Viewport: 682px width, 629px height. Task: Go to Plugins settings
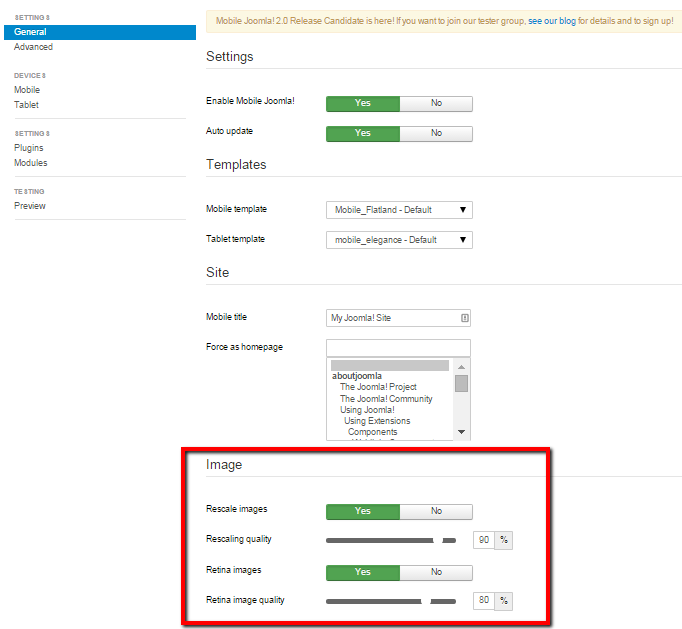pos(28,148)
